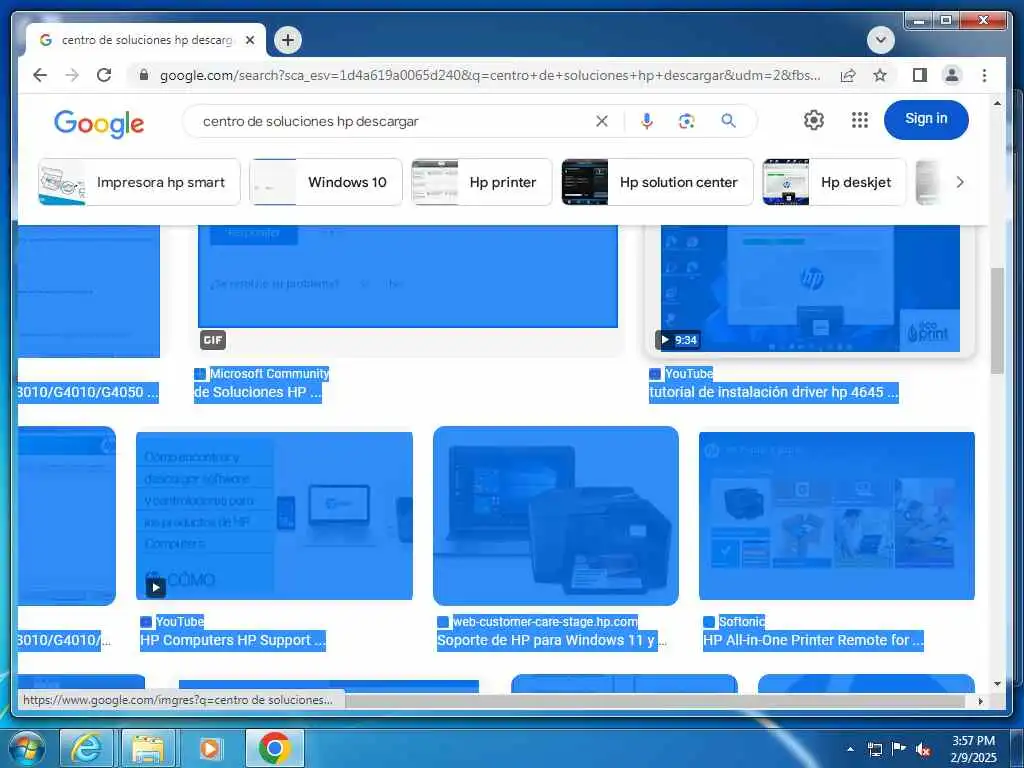Open 'HP Computers HP Support ...' link
The image size is (1024, 768).
click(x=232, y=641)
